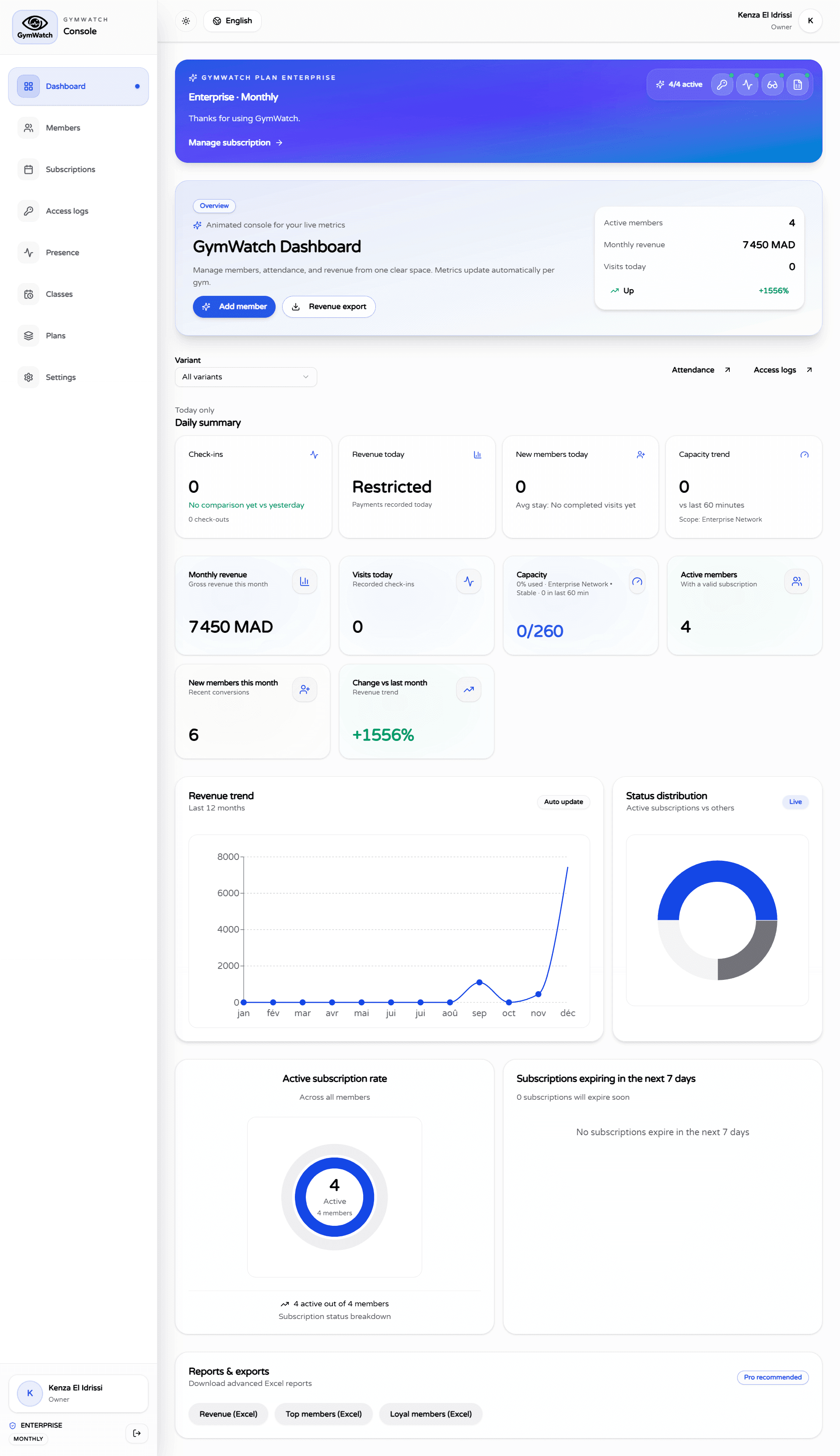This screenshot has height=1456, width=840.
Task: Expand the All variants dropdown
Action: (246, 377)
